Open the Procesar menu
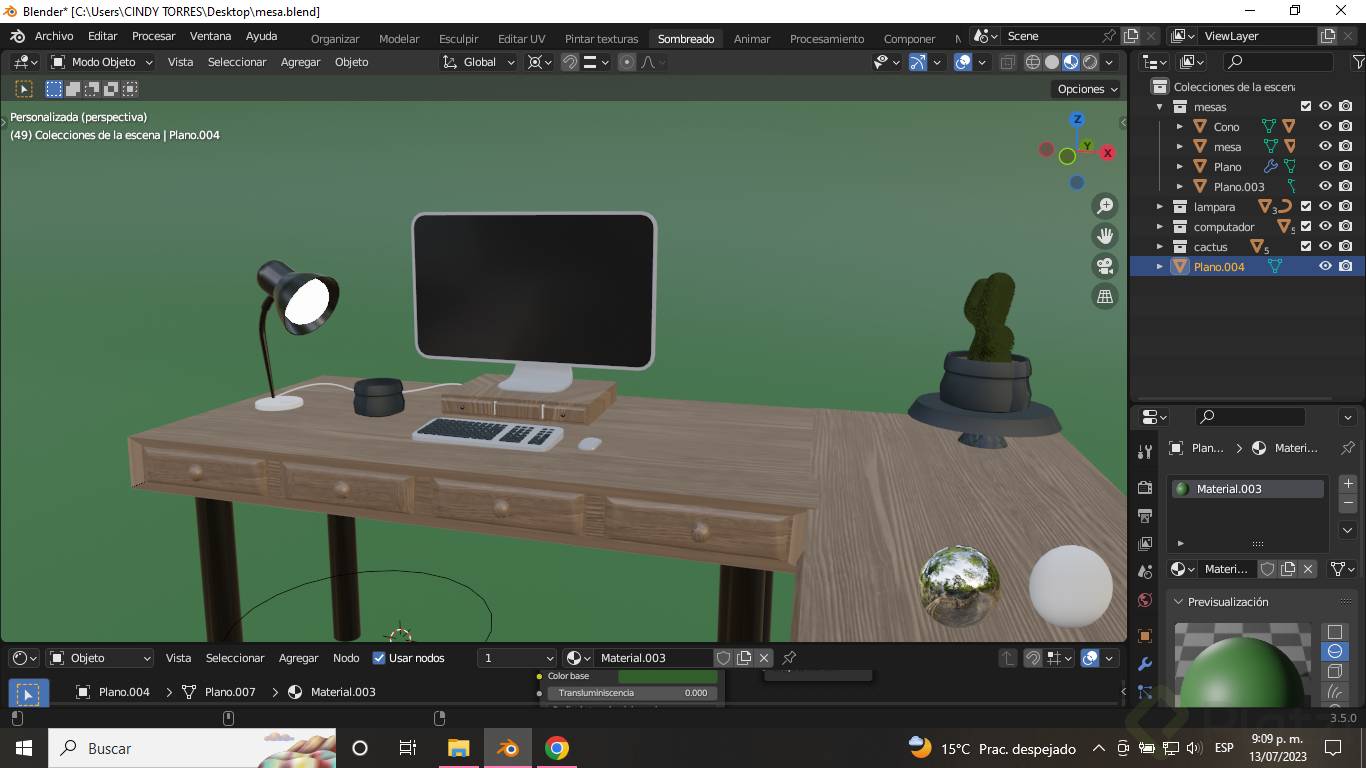The height and width of the screenshot is (768, 1366). click(x=153, y=36)
